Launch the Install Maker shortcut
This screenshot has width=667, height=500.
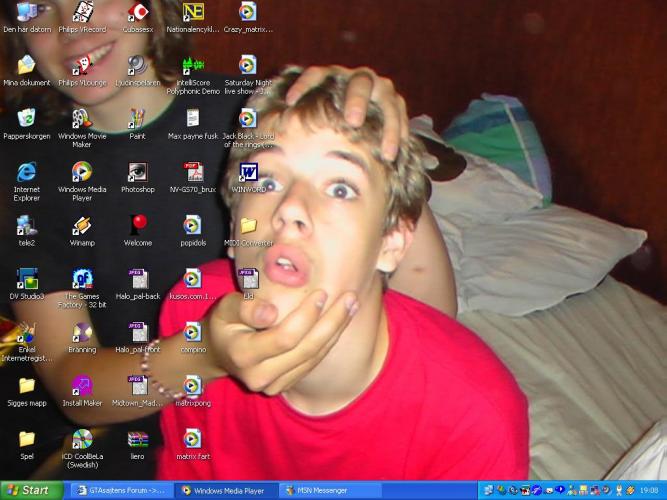pyautogui.click(x=82, y=386)
